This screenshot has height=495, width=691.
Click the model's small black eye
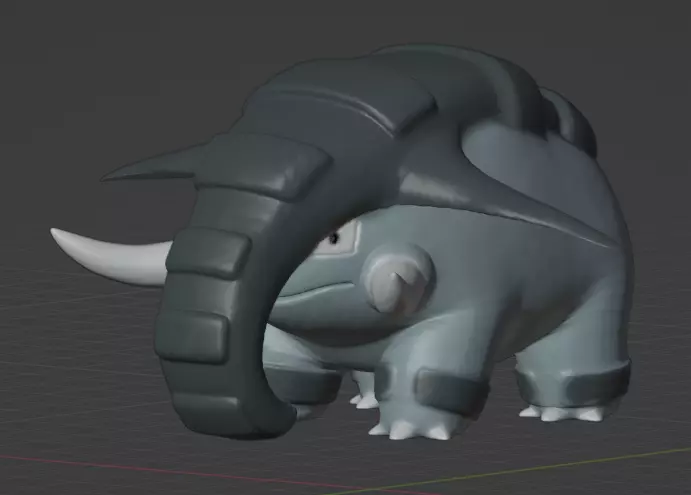[x=334, y=238]
